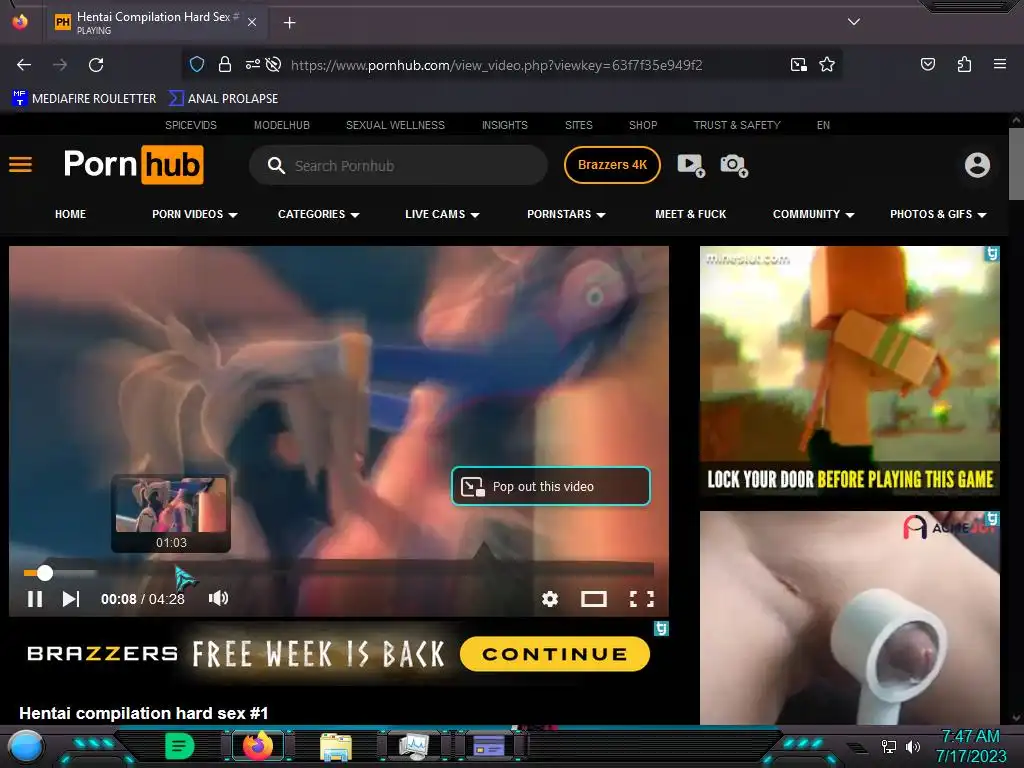Viewport: 1024px width, 768px height.
Task: Save page to Pocket
Action: pos(927,64)
